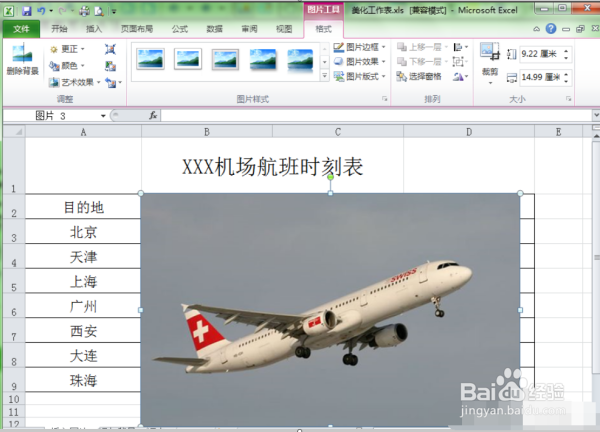Click the cell containing 北京

click(x=83, y=232)
